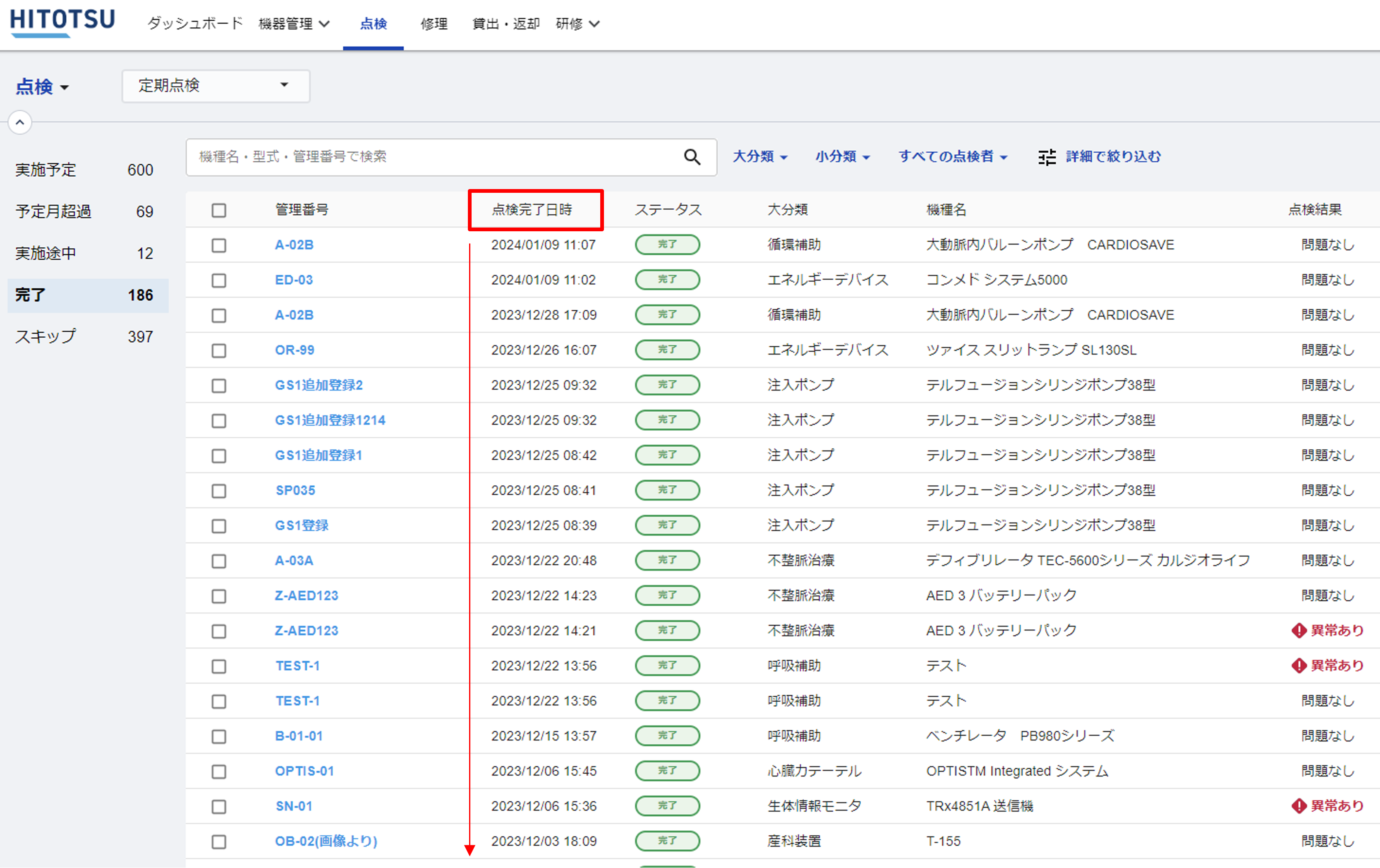
Task: Click the 異常あり alert icon on the 14:21 Z-AED123 row
Action: (1299, 631)
